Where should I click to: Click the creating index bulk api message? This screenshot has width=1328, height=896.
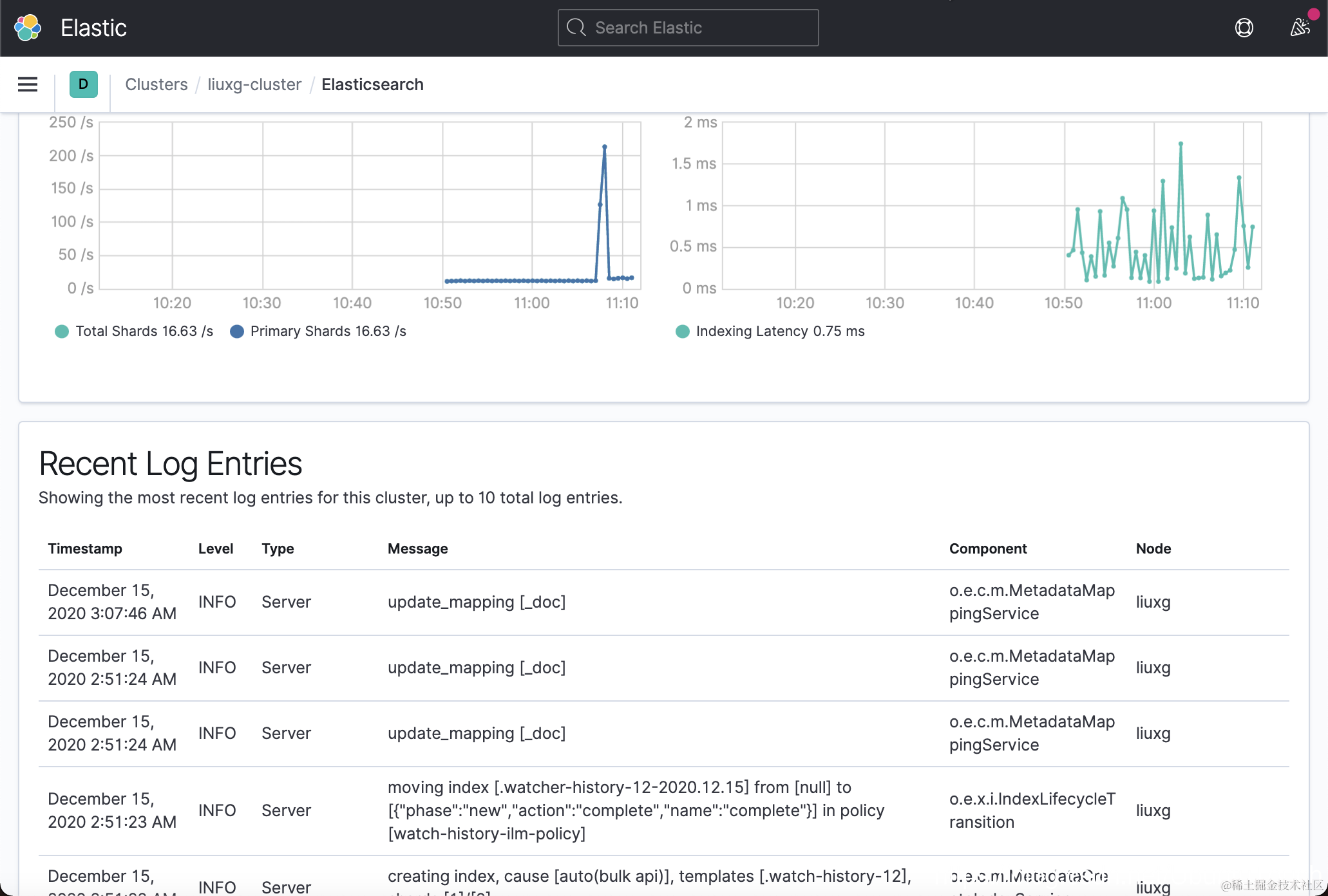[649, 881]
